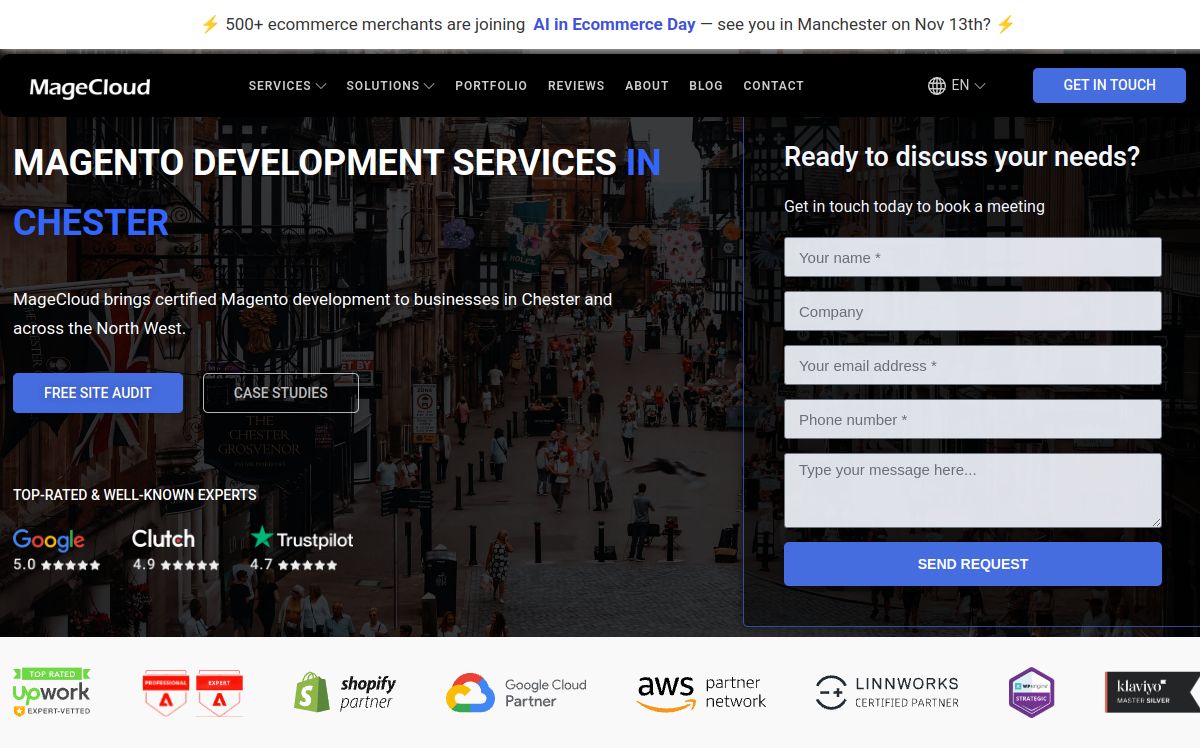1200x750 pixels.
Task: Click the Trustpilot rating logo
Action: [x=302, y=538]
